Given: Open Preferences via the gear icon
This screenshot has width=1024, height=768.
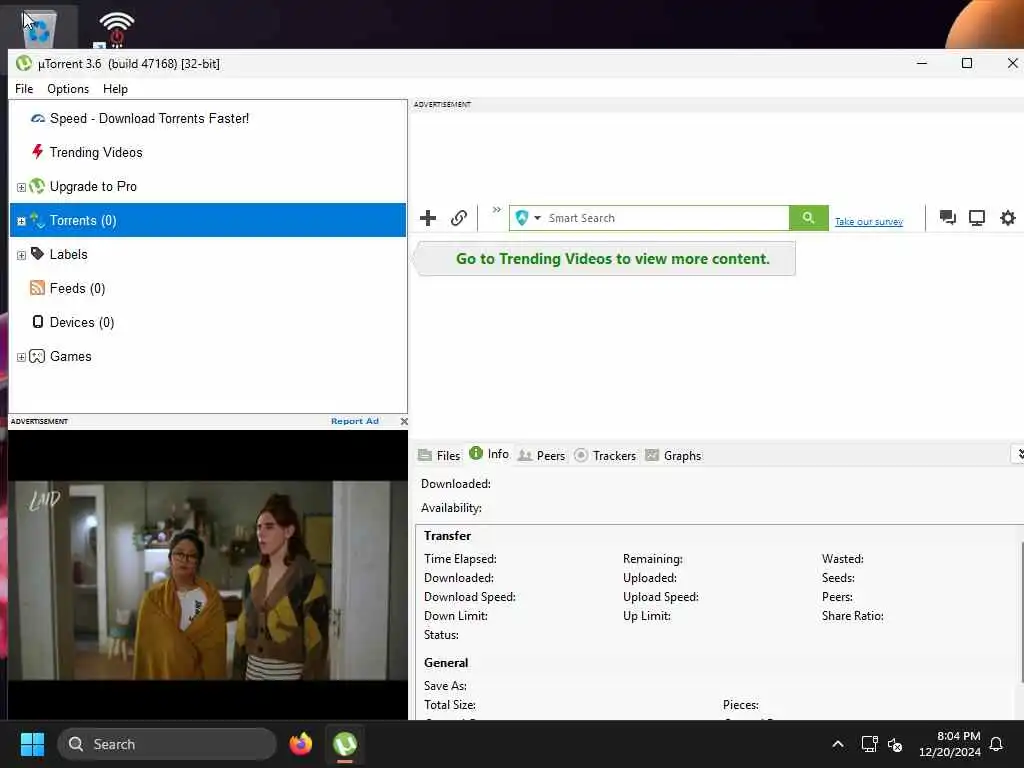Looking at the screenshot, I should [x=1008, y=217].
